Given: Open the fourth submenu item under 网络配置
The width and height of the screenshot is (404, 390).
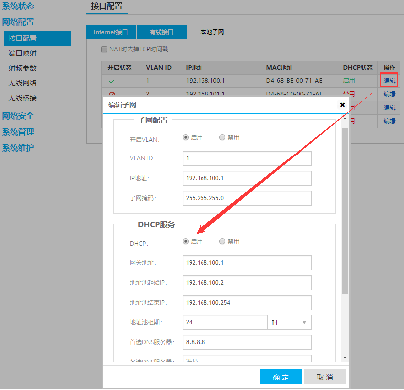Looking at the screenshot, I should (22, 83).
